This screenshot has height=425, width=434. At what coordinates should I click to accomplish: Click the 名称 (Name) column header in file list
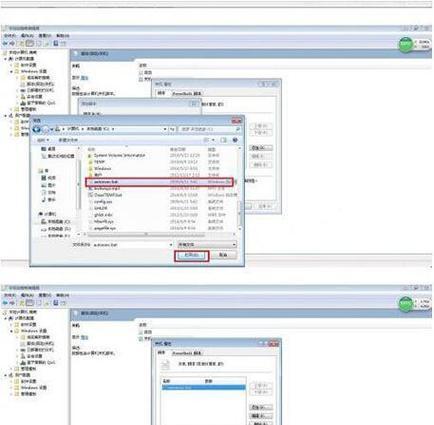92,149
